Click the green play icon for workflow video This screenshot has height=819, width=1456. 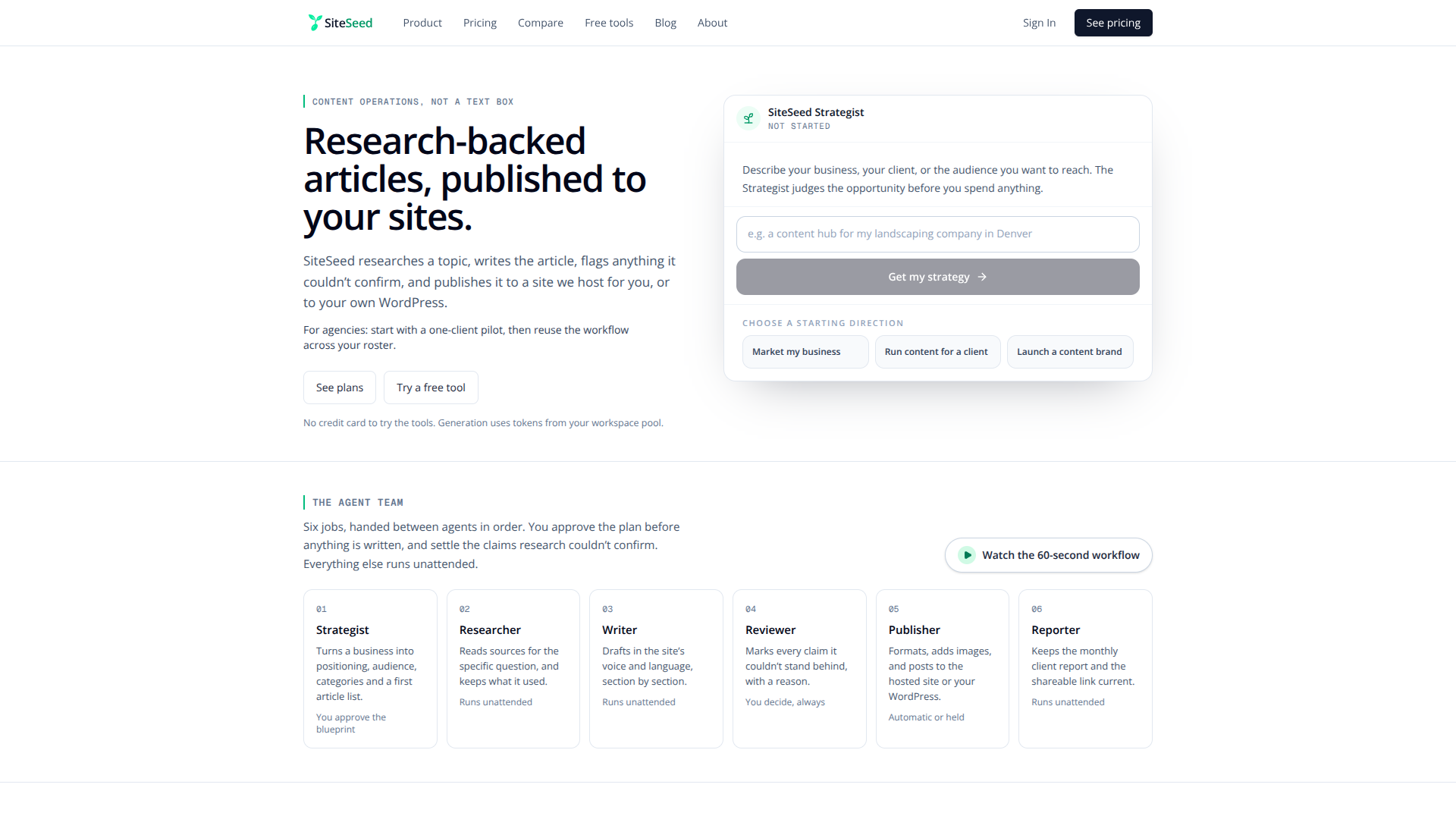pos(967,555)
